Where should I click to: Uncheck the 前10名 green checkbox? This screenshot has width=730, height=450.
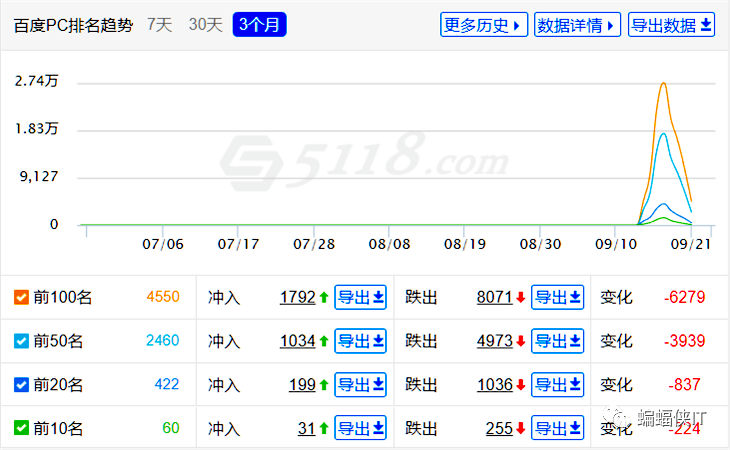coord(21,428)
